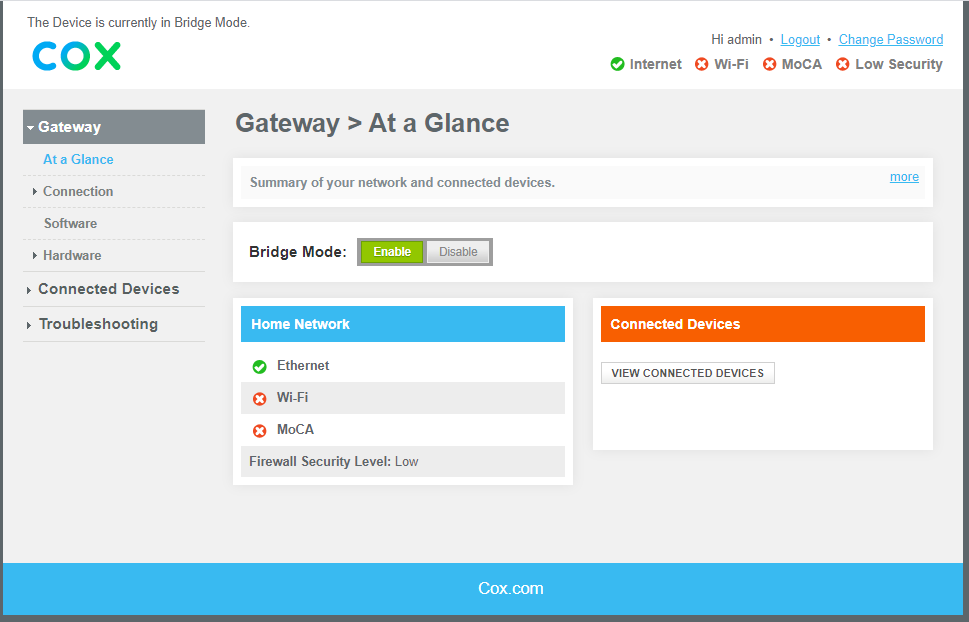Click the Cox logo
969x622 pixels.
76,57
